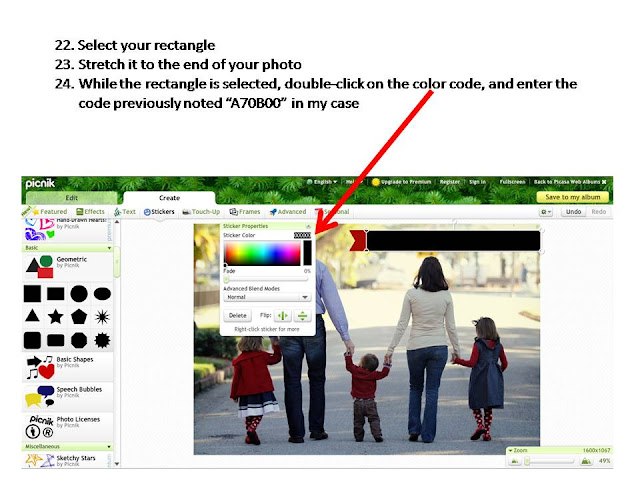Open the Geometric sticker pack
This screenshot has width=640, height=480.
coord(67,265)
